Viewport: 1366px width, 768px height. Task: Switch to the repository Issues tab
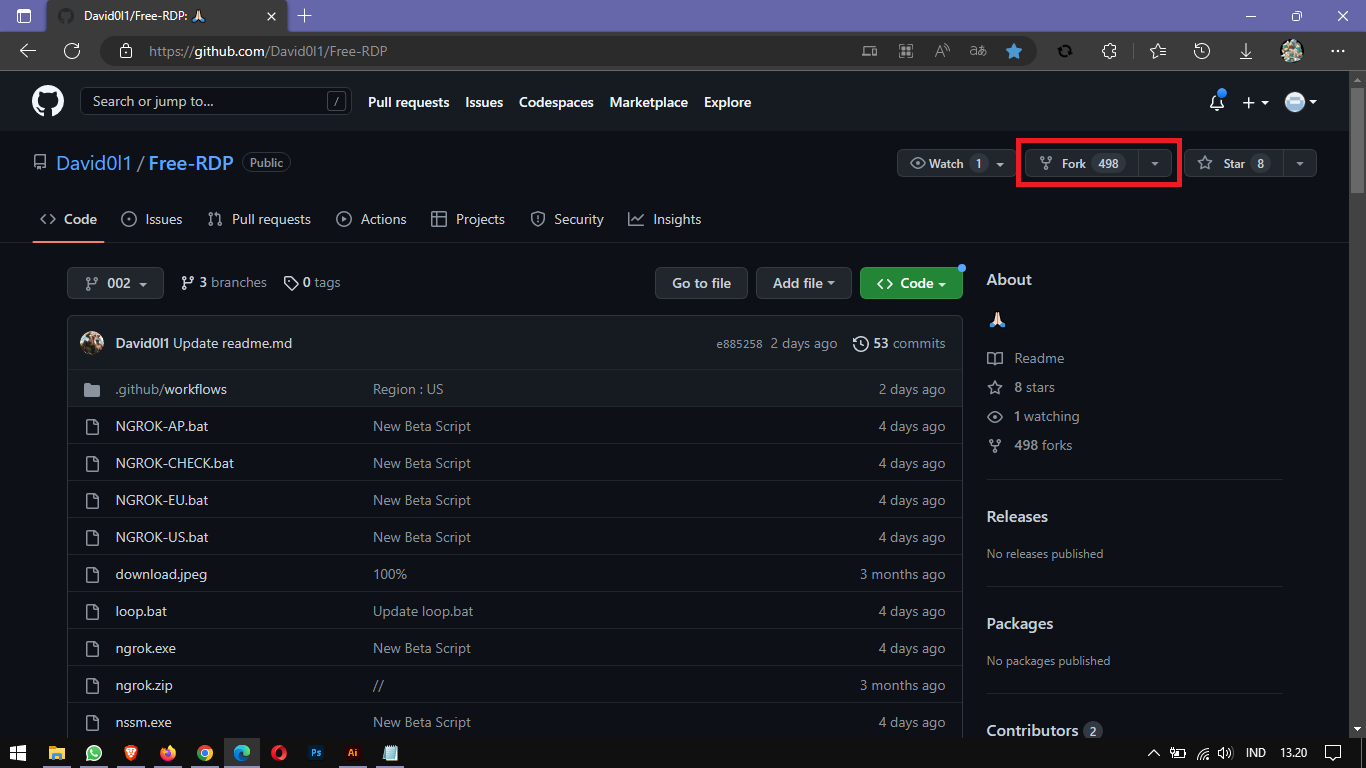click(151, 219)
